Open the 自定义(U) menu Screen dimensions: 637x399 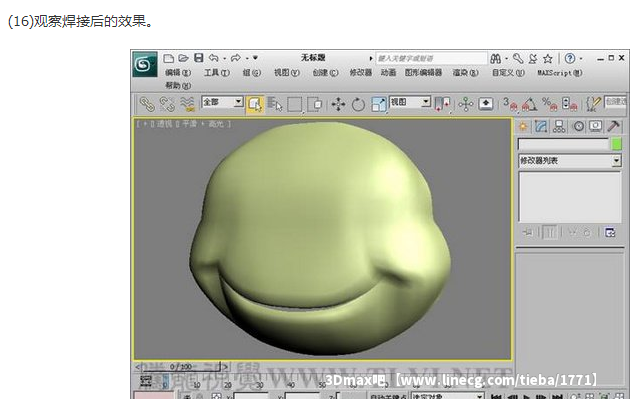pyautogui.click(x=508, y=73)
